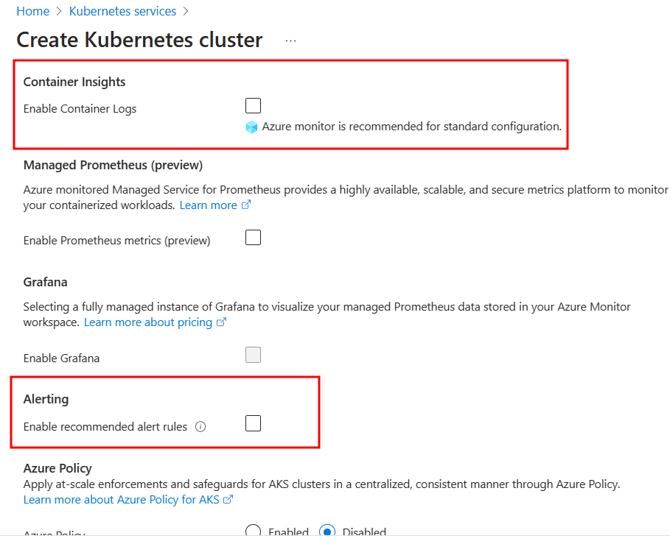Click the Create Kubernetes cluster page title

coord(139,40)
